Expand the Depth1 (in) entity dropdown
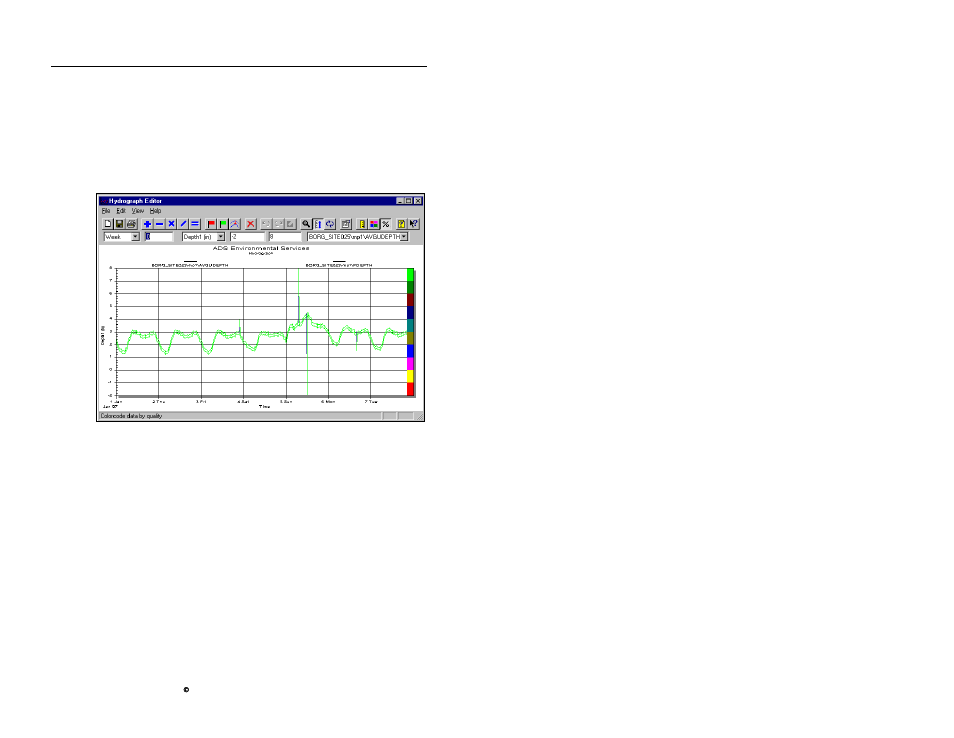Image resolution: width=954 pixels, height=738 pixels. (221, 237)
